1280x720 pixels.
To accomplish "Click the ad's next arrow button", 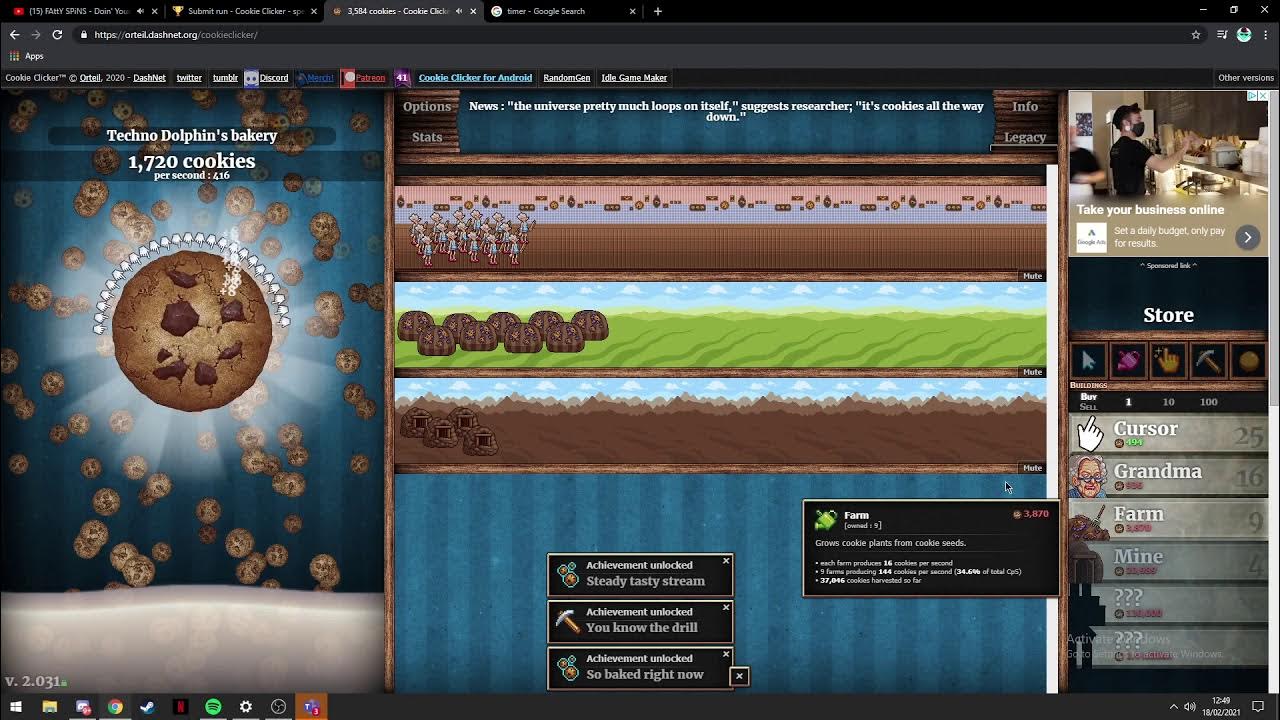I will pos(1247,237).
